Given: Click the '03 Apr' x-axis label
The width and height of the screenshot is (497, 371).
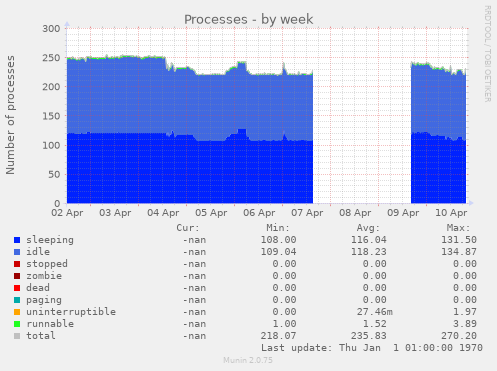Looking at the screenshot, I should point(115,213).
